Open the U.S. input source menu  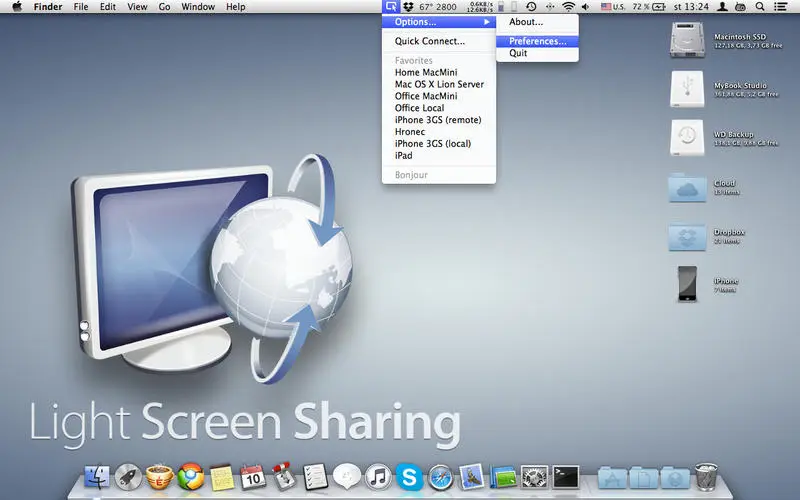click(612, 7)
